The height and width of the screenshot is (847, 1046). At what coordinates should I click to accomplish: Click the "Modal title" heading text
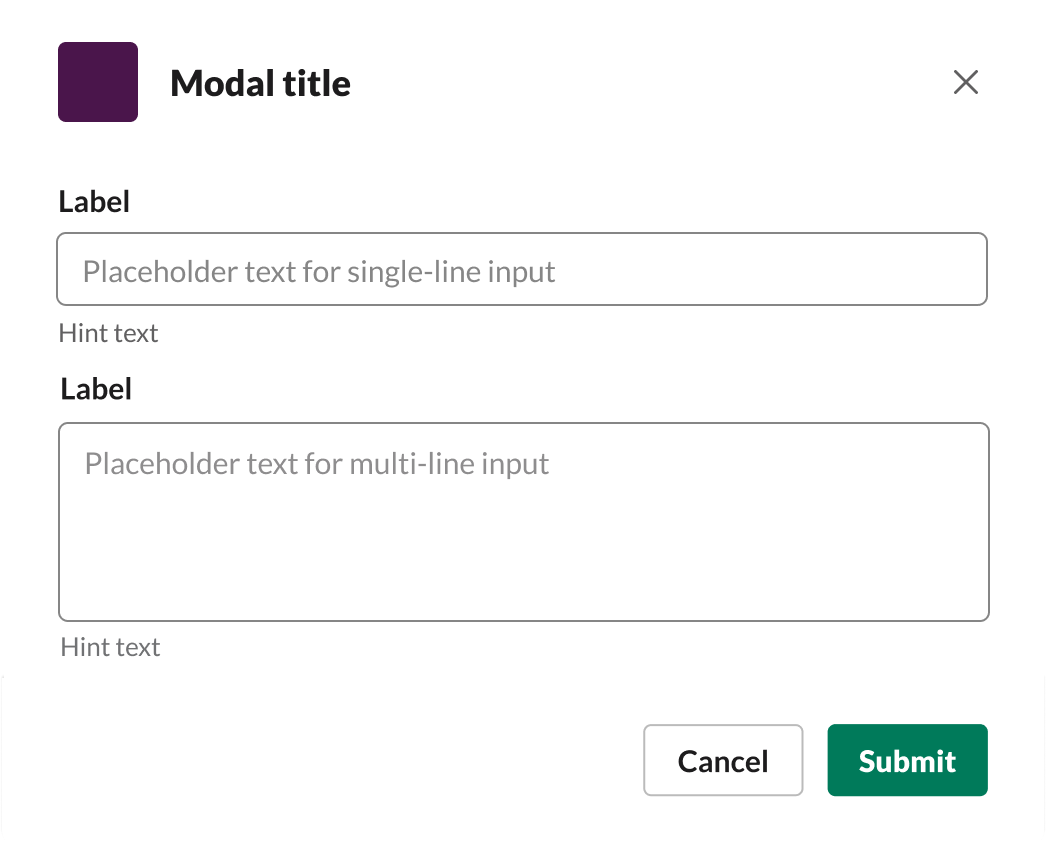tap(260, 83)
